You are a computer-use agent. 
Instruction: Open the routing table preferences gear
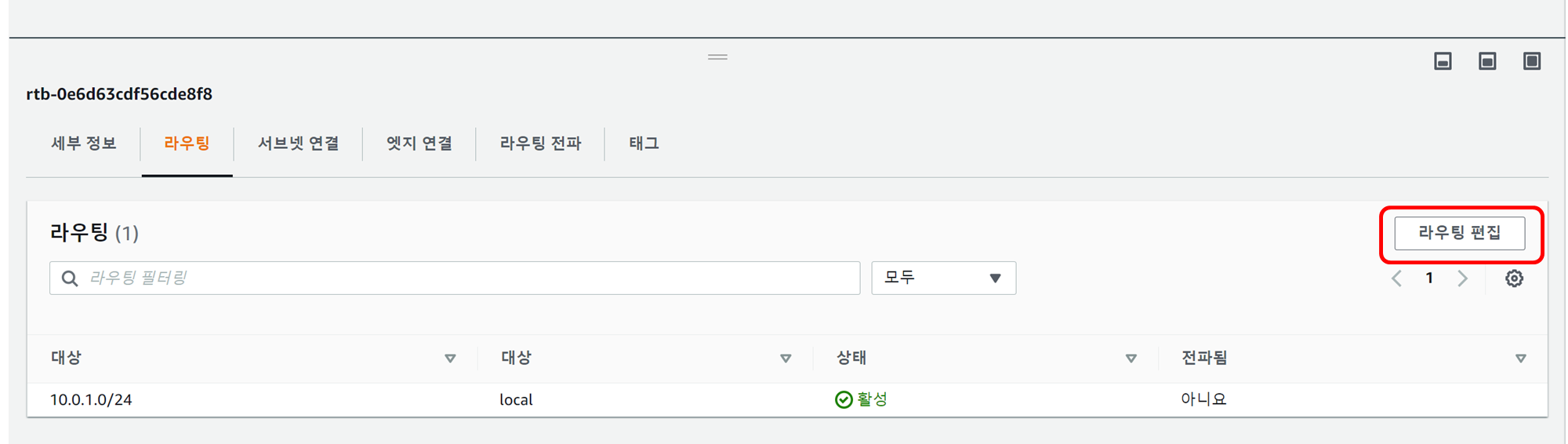tap(1514, 278)
